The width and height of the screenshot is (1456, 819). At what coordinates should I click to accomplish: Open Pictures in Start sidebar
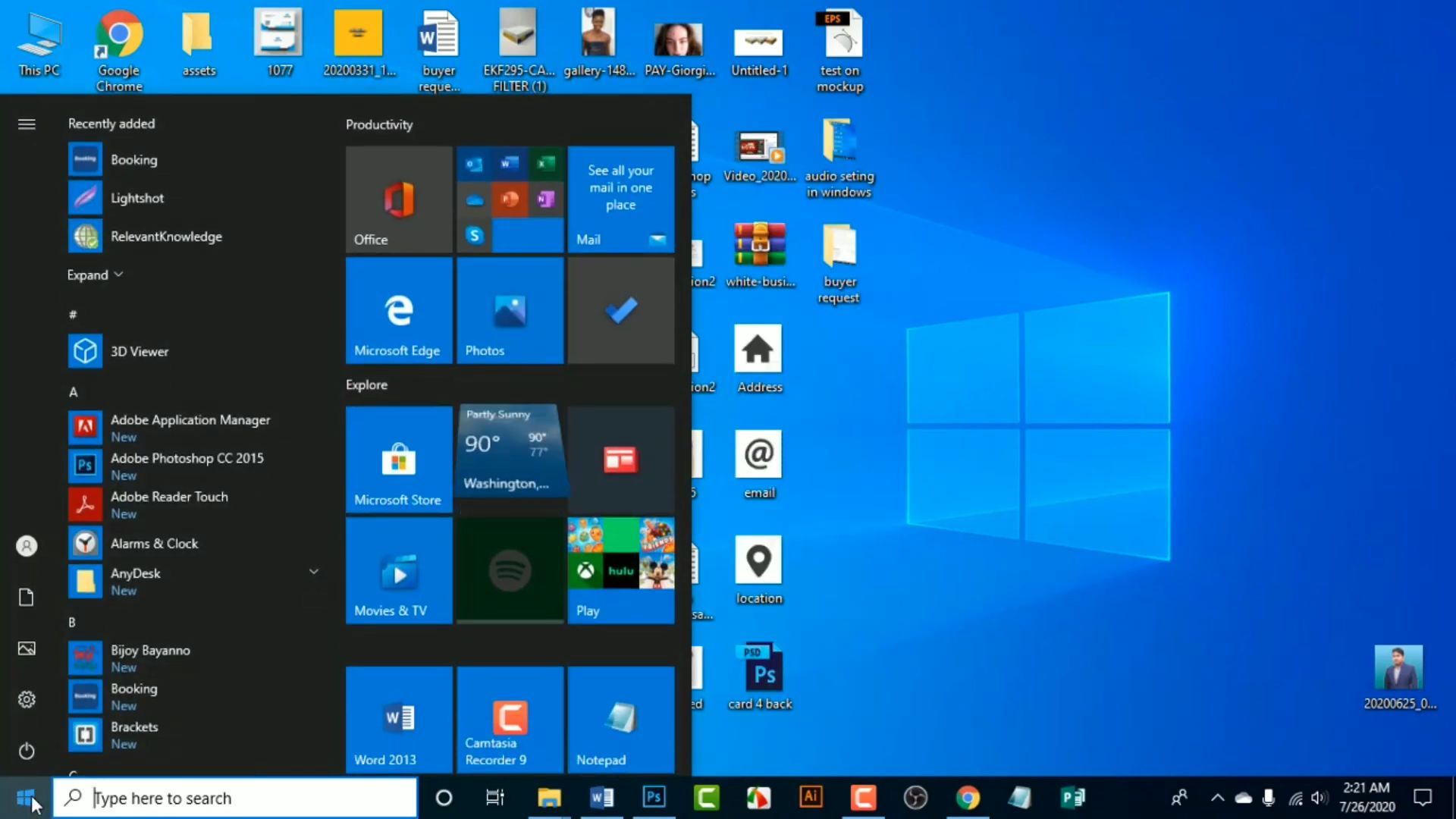27,648
